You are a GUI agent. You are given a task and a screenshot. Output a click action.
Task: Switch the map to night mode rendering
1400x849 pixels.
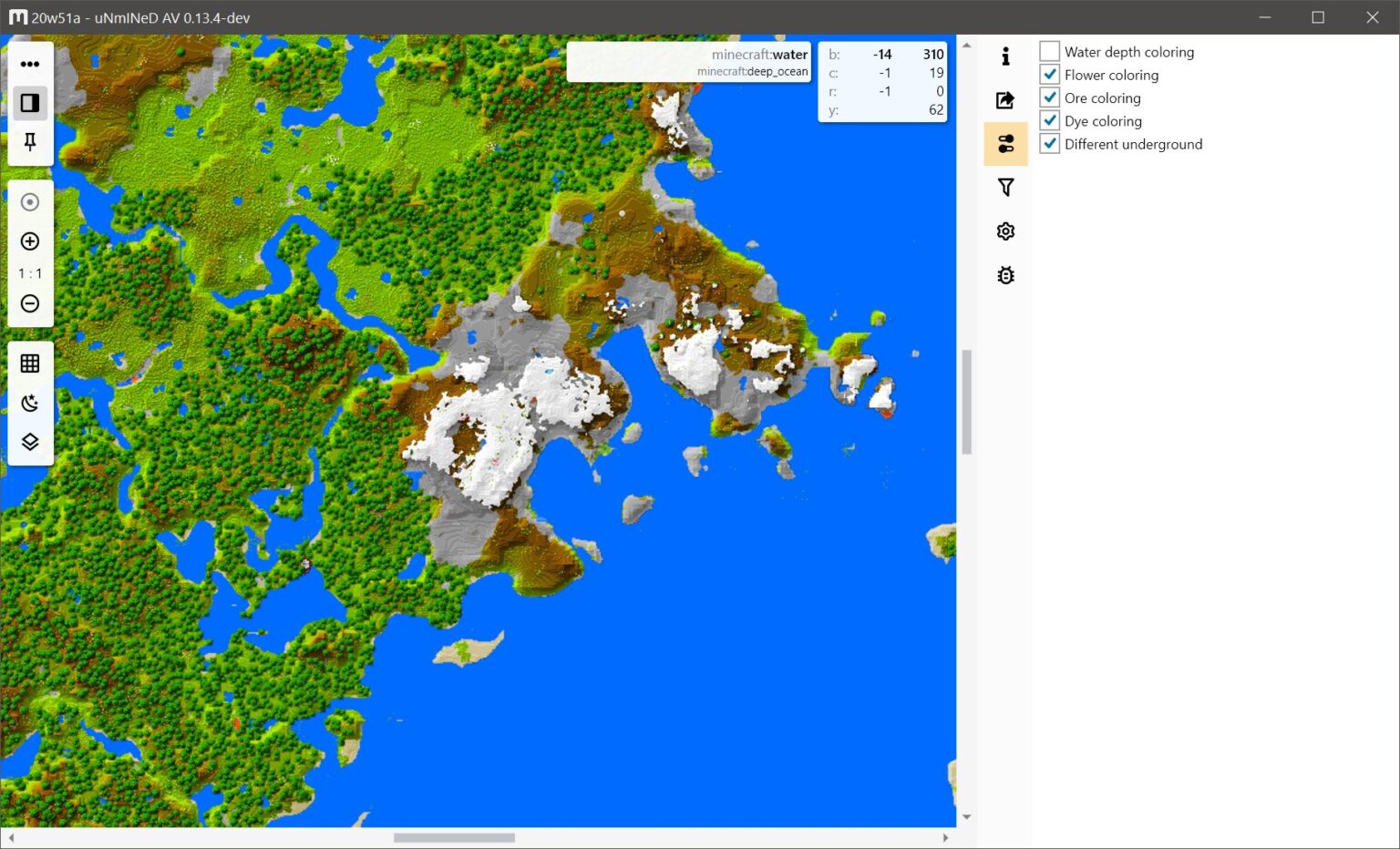pyautogui.click(x=30, y=403)
